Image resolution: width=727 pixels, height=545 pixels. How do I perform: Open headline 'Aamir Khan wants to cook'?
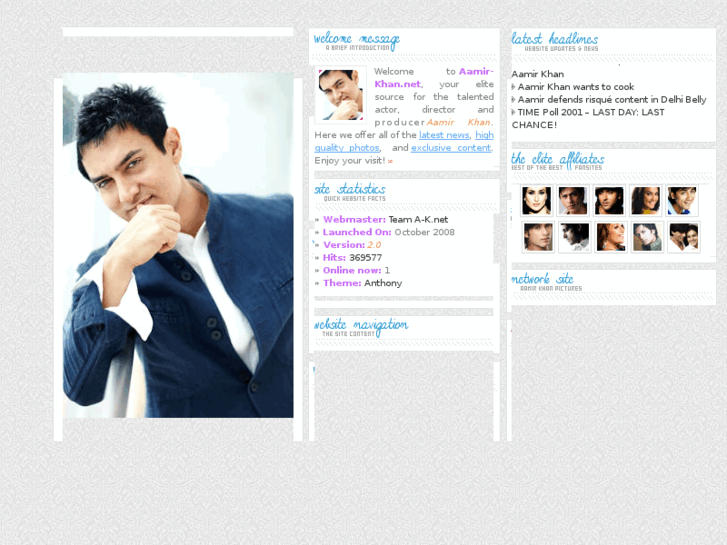575,87
